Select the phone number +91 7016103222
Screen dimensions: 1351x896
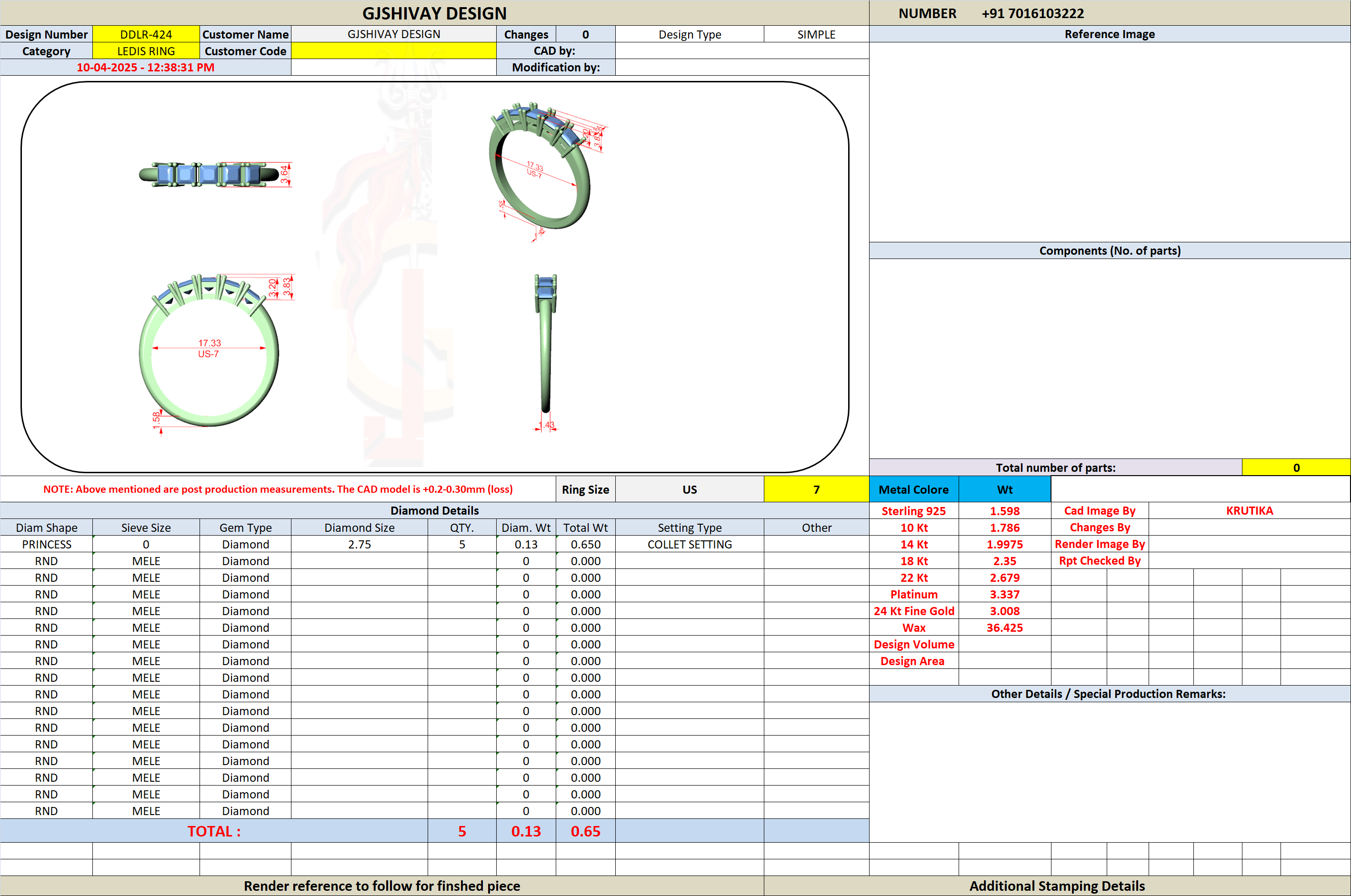click(1032, 13)
